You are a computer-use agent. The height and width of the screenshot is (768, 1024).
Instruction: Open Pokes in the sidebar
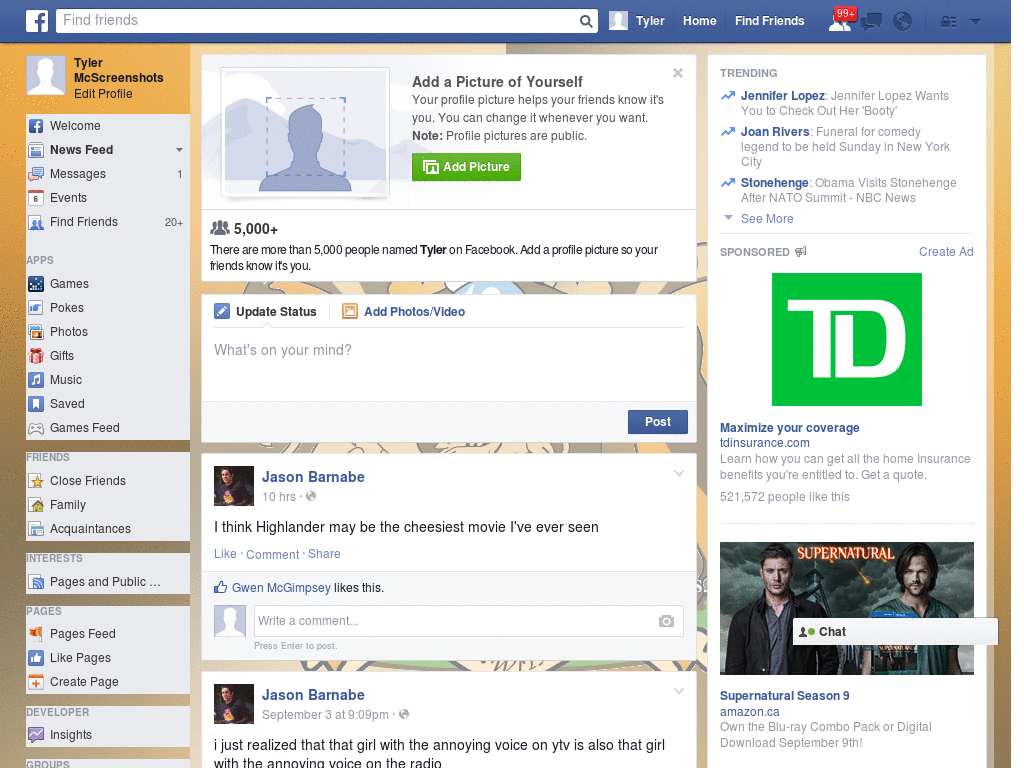(x=108, y=308)
